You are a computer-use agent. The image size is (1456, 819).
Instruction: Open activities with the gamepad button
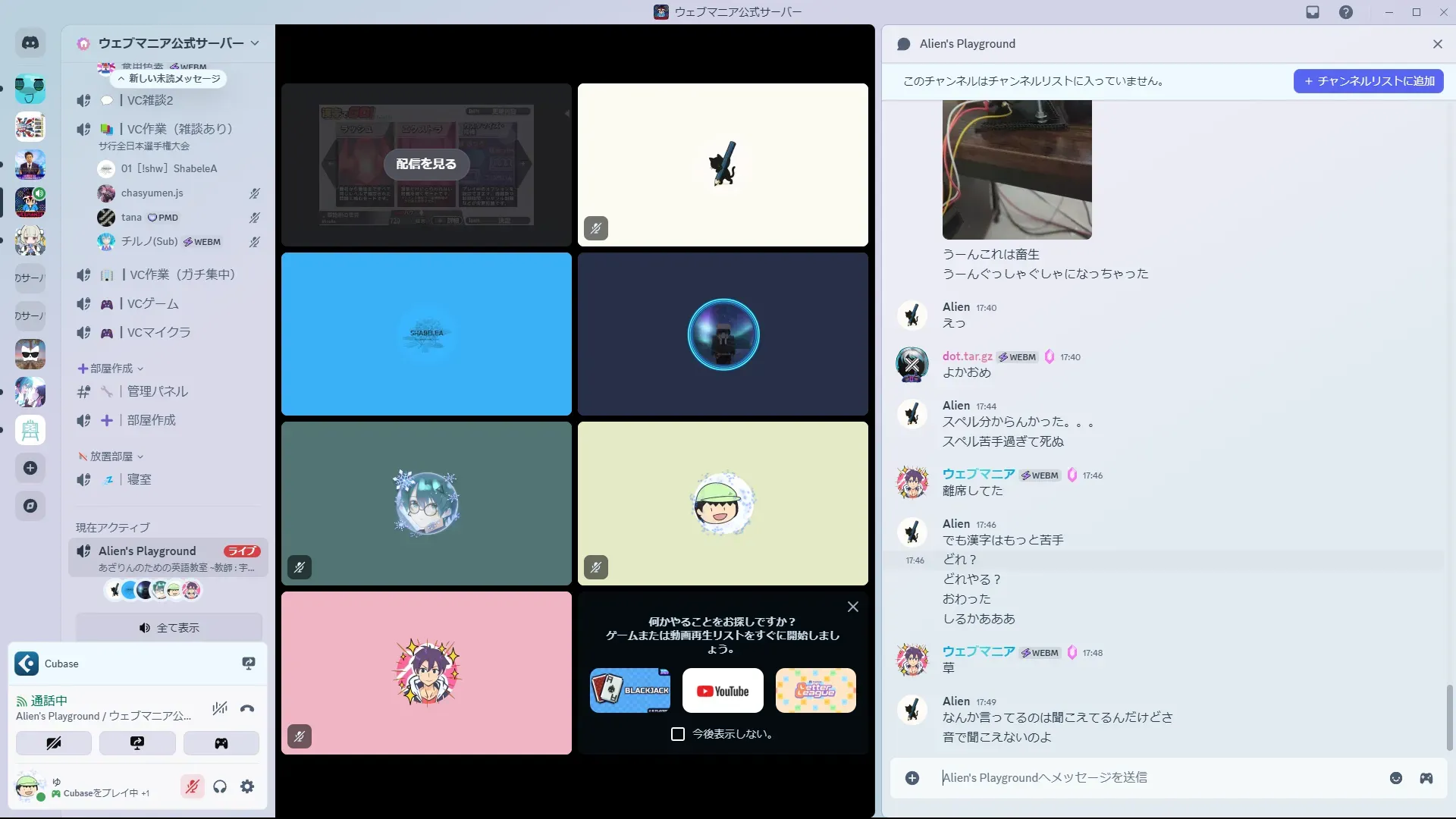point(221,743)
